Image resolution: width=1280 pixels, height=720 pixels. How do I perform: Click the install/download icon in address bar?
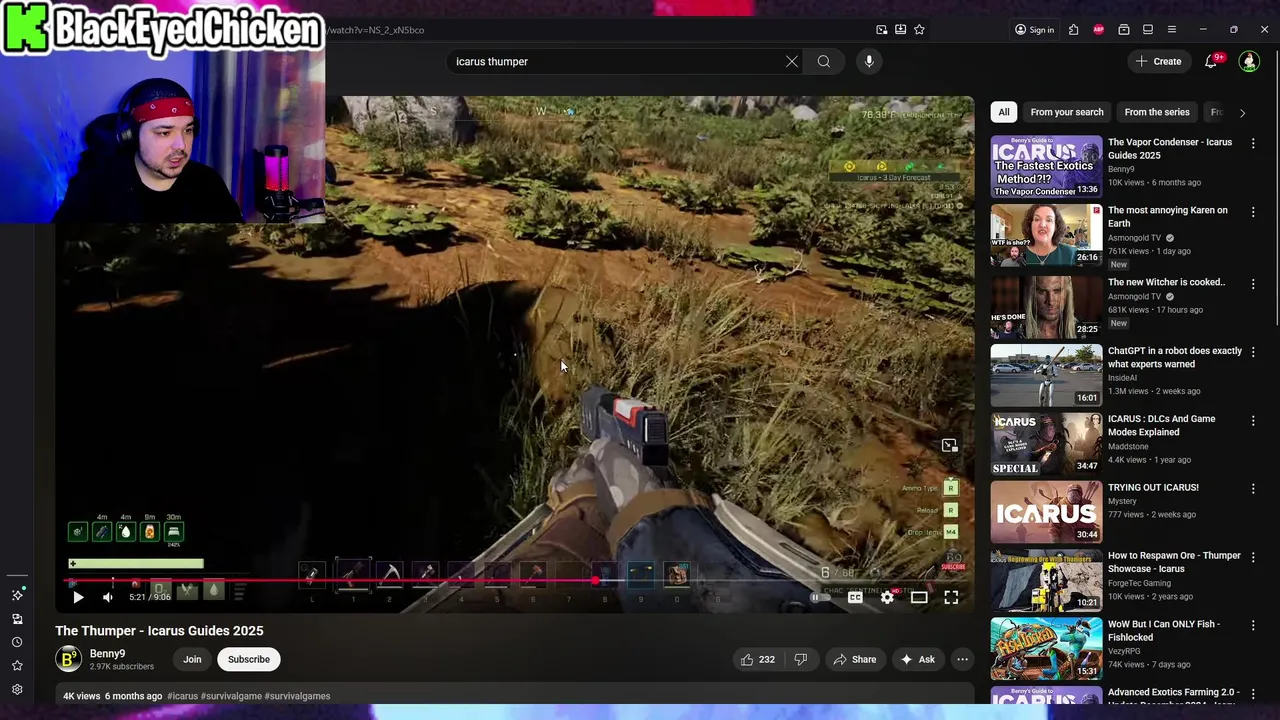900,30
